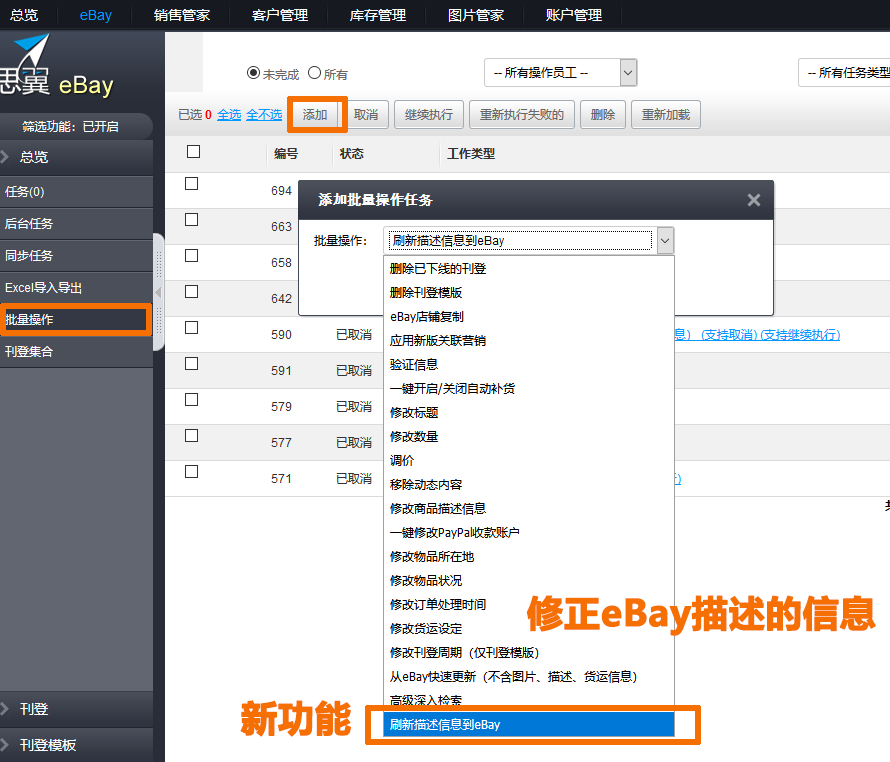Choose 调价 from the list

coord(529,460)
